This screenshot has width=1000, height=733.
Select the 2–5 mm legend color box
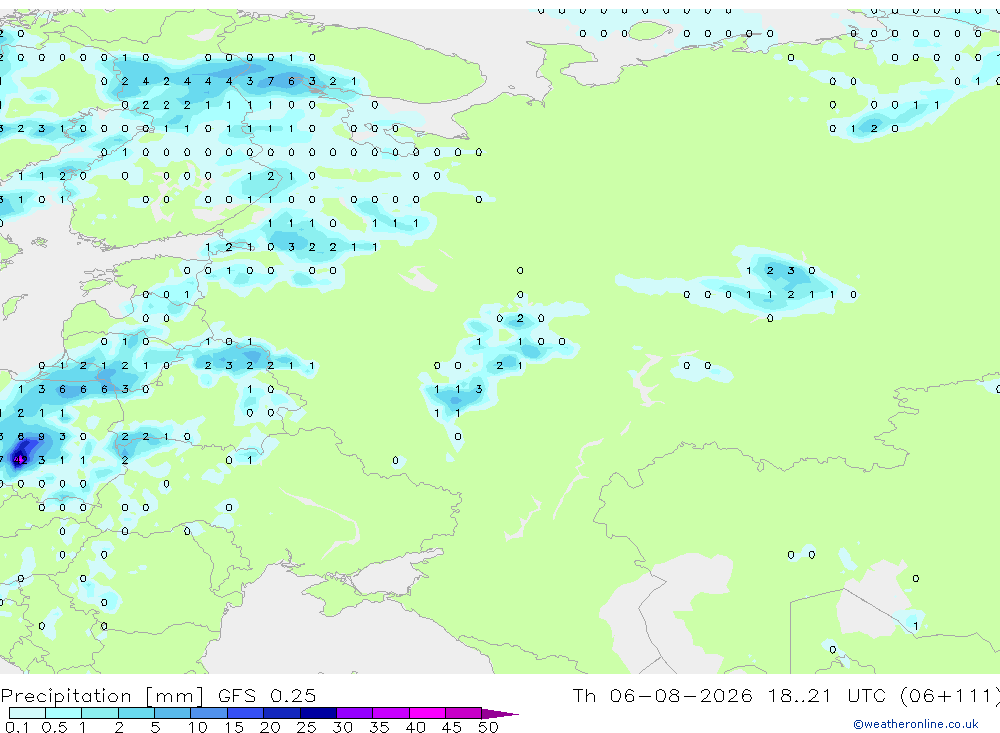(x=136, y=713)
